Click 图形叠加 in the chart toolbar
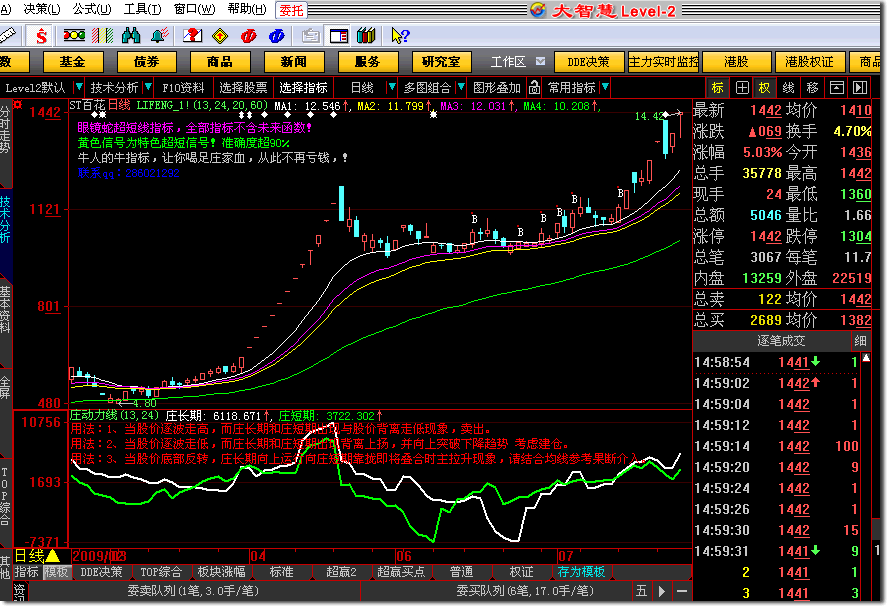Image resolution: width=890 pixels, height=608 pixels. (497, 87)
